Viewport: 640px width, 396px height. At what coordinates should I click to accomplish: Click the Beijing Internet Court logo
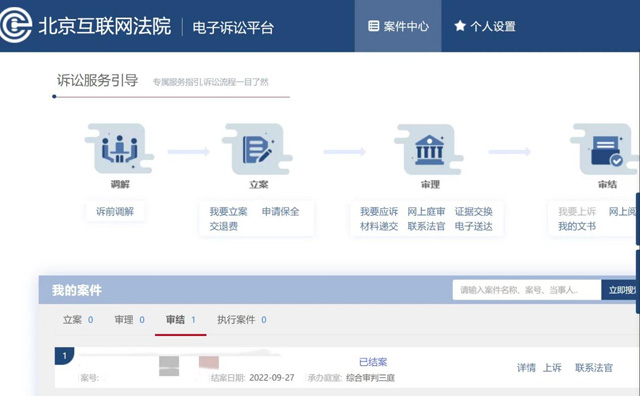pyautogui.click(x=16, y=25)
